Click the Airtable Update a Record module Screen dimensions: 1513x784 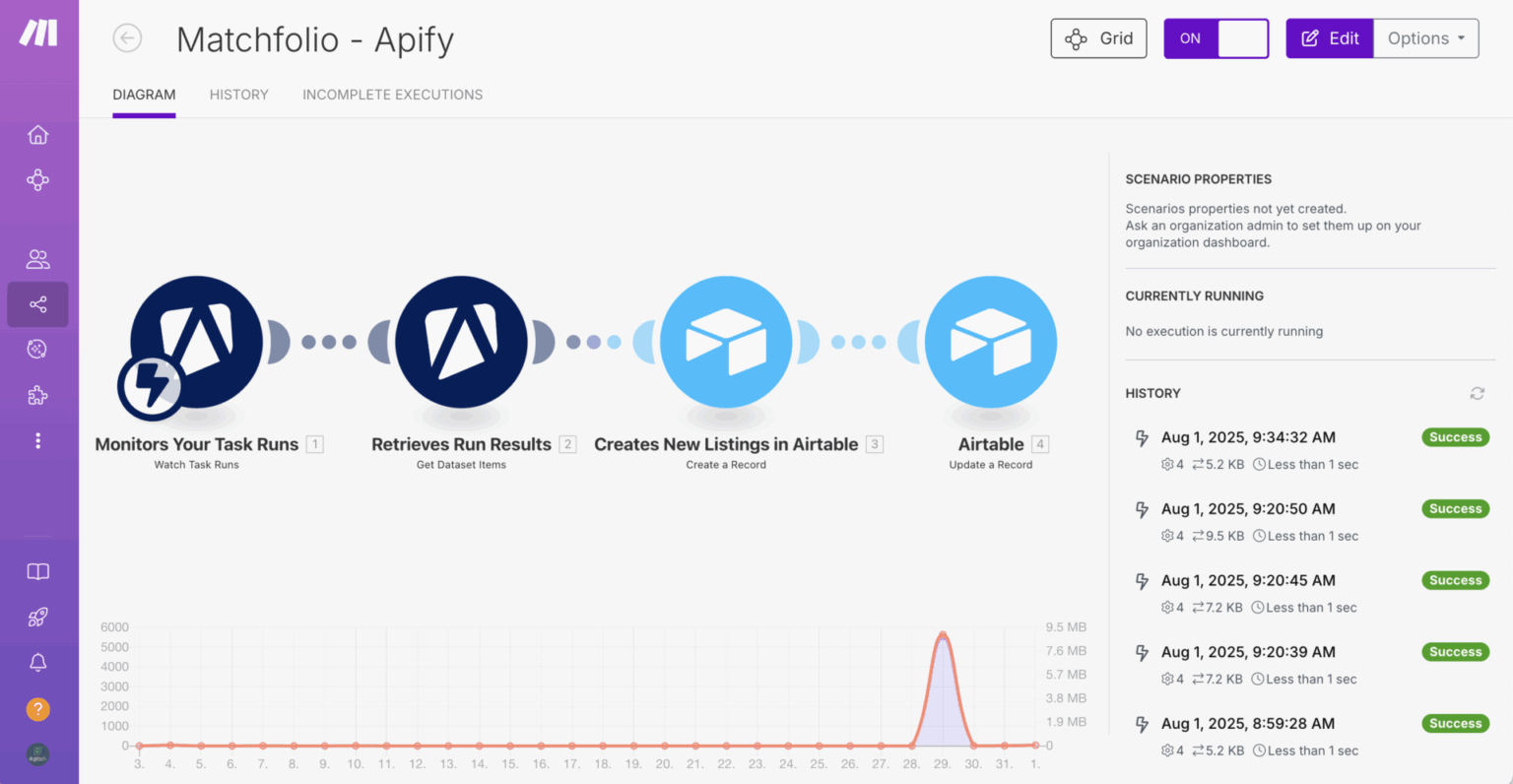(x=991, y=343)
